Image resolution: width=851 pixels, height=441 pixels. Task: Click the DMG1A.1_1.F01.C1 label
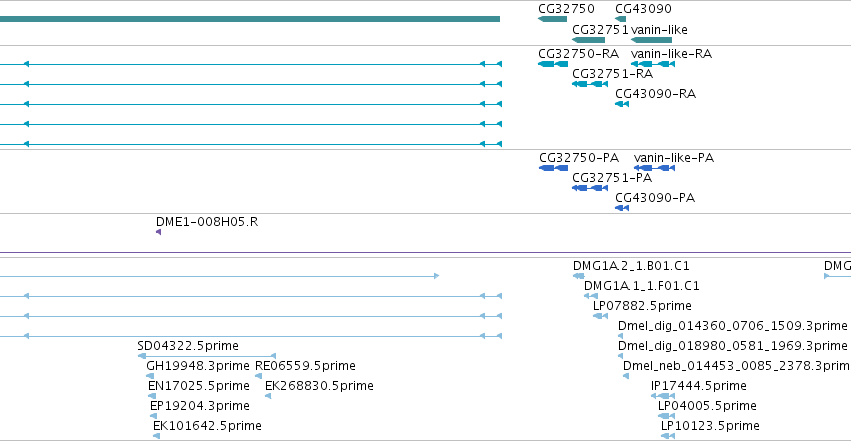click(642, 286)
